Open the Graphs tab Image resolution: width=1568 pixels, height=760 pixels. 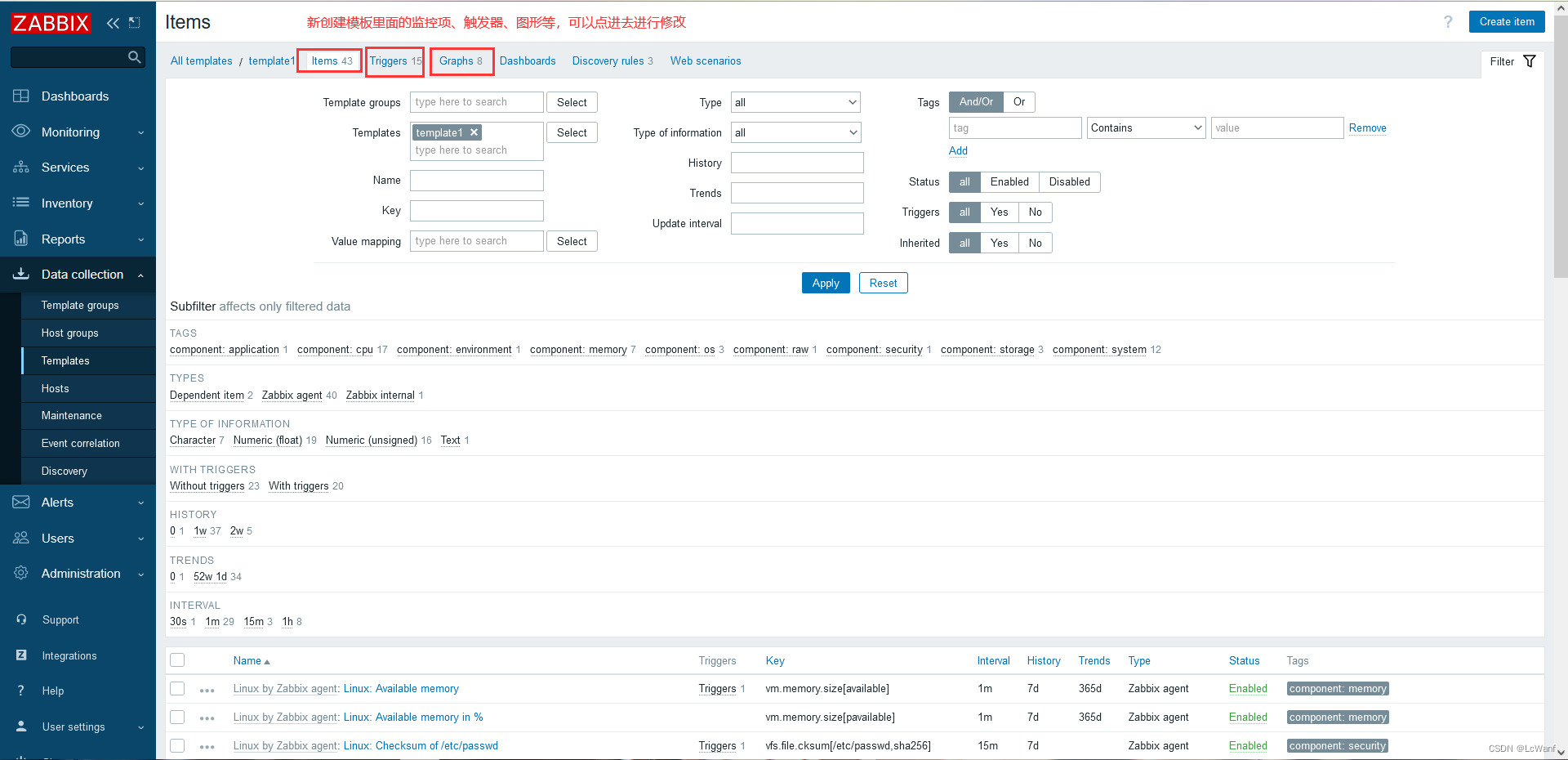[461, 61]
